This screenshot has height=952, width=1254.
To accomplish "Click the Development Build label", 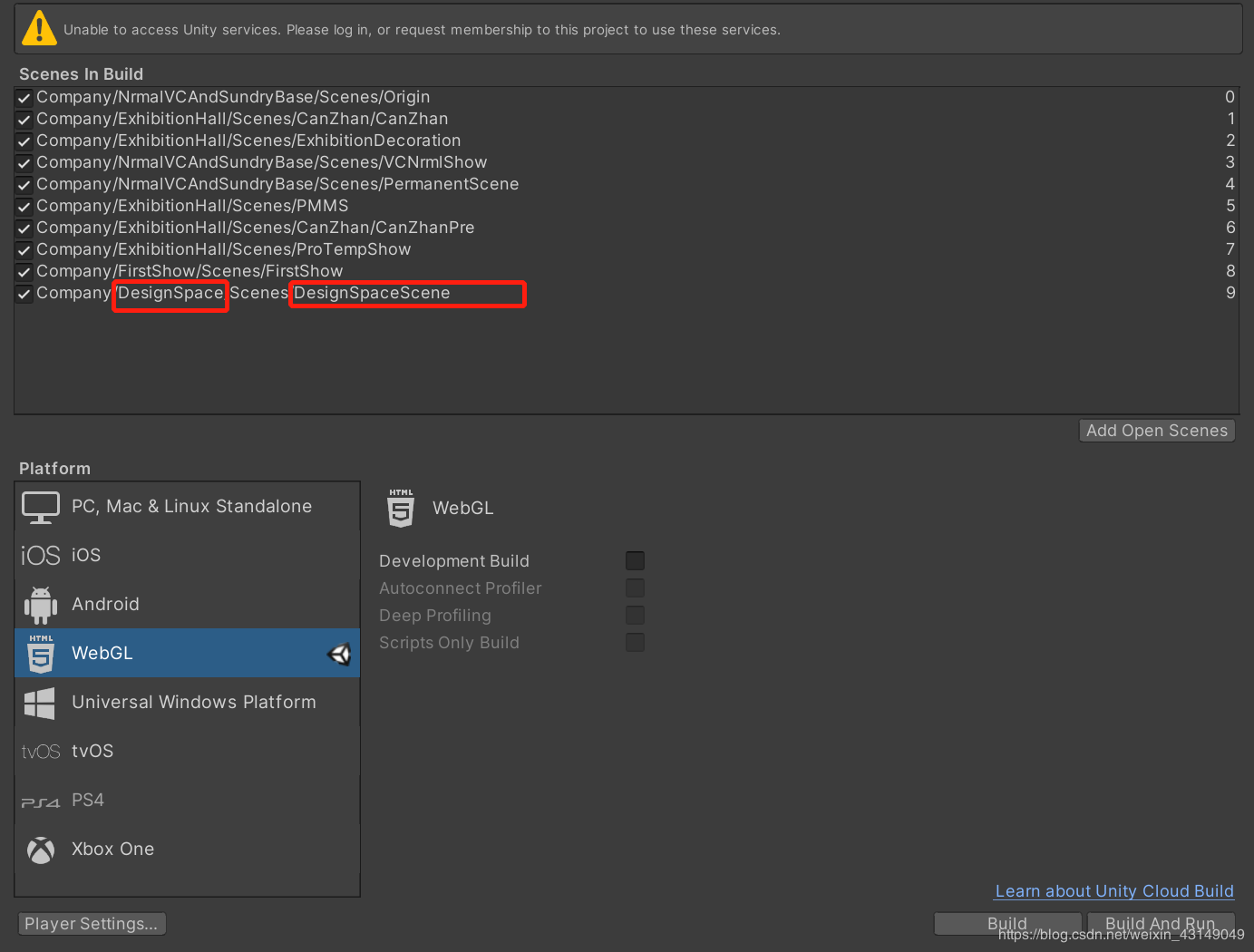I will 454,561.
